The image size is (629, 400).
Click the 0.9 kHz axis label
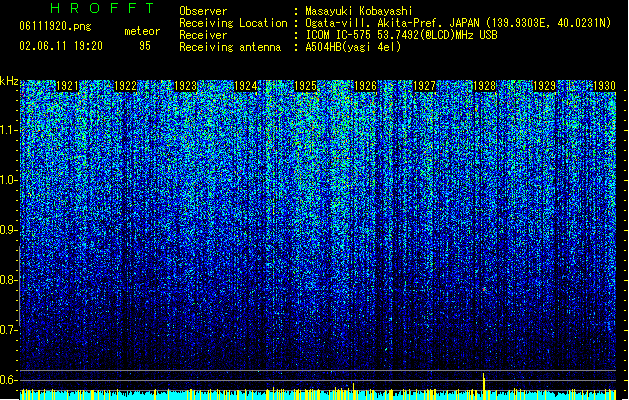[8, 230]
